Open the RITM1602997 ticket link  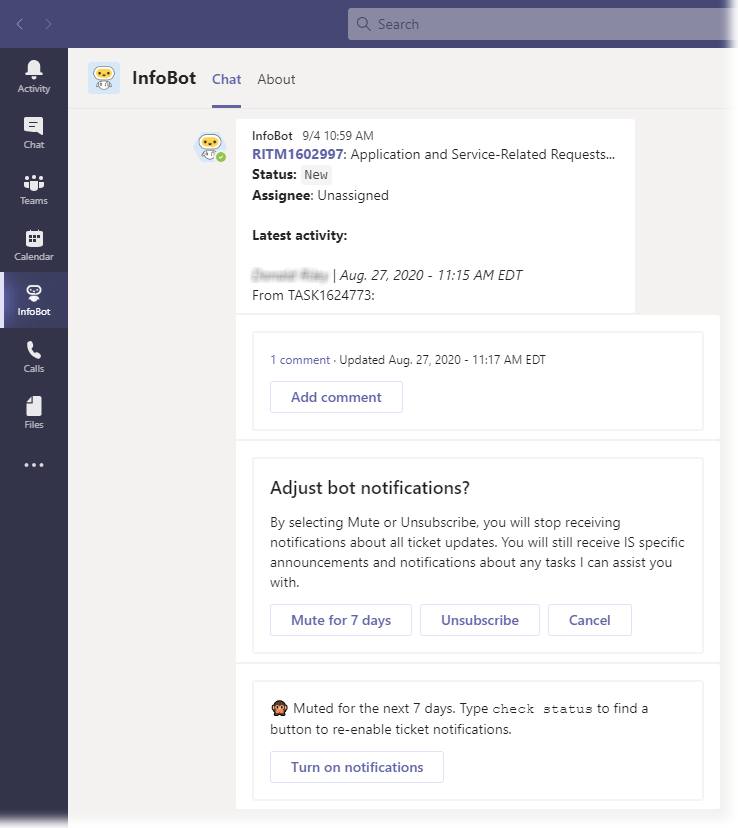(298, 154)
